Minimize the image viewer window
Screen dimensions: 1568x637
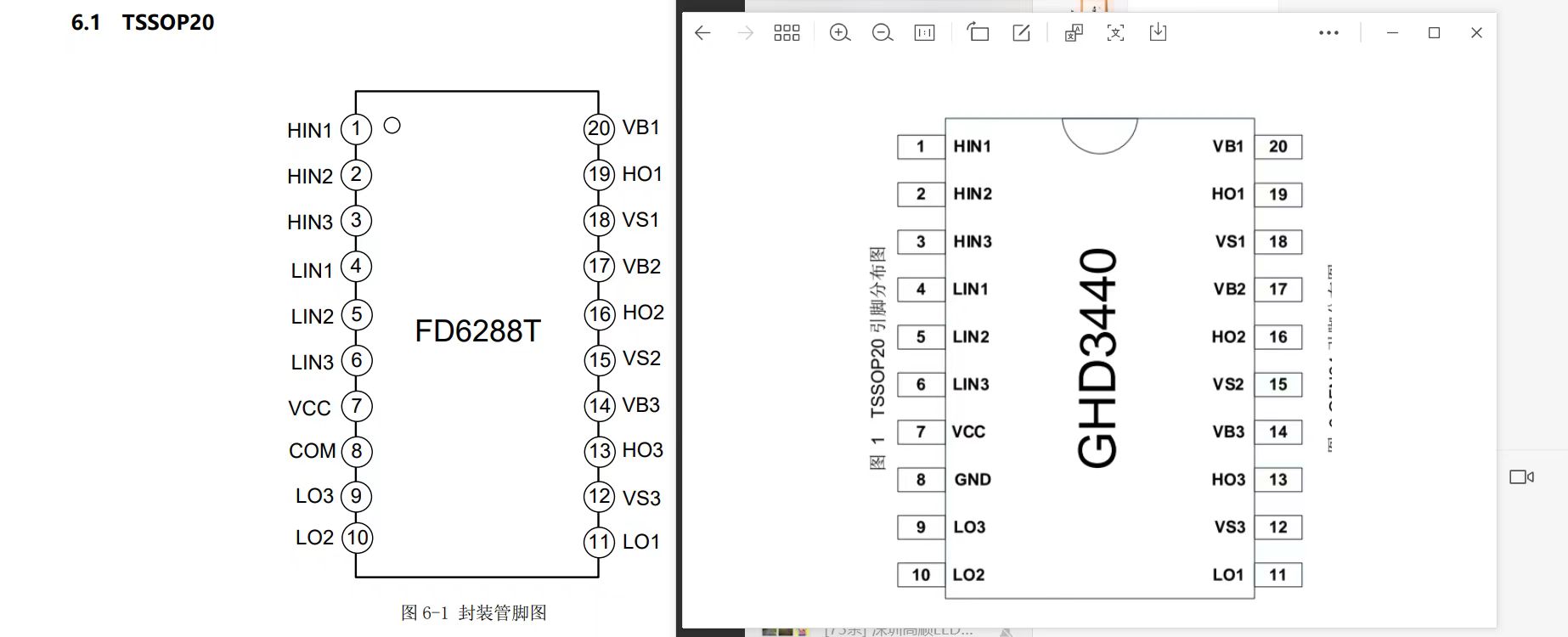[1392, 33]
